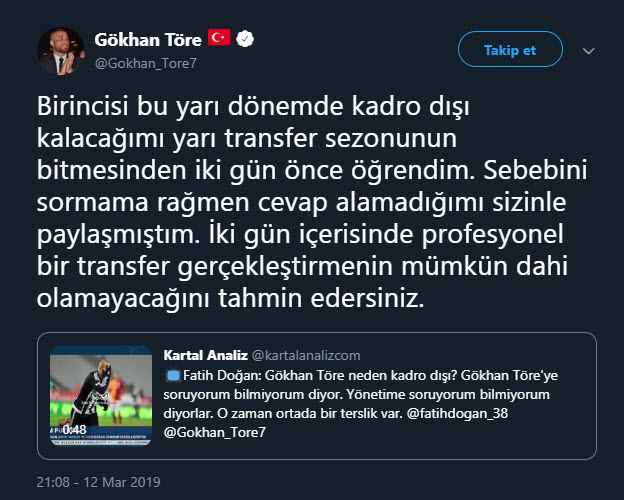Image resolution: width=624 pixels, height=500 pixels.
Task: Open Gökhan Töre's profile avatar
Action: point(60,51)
